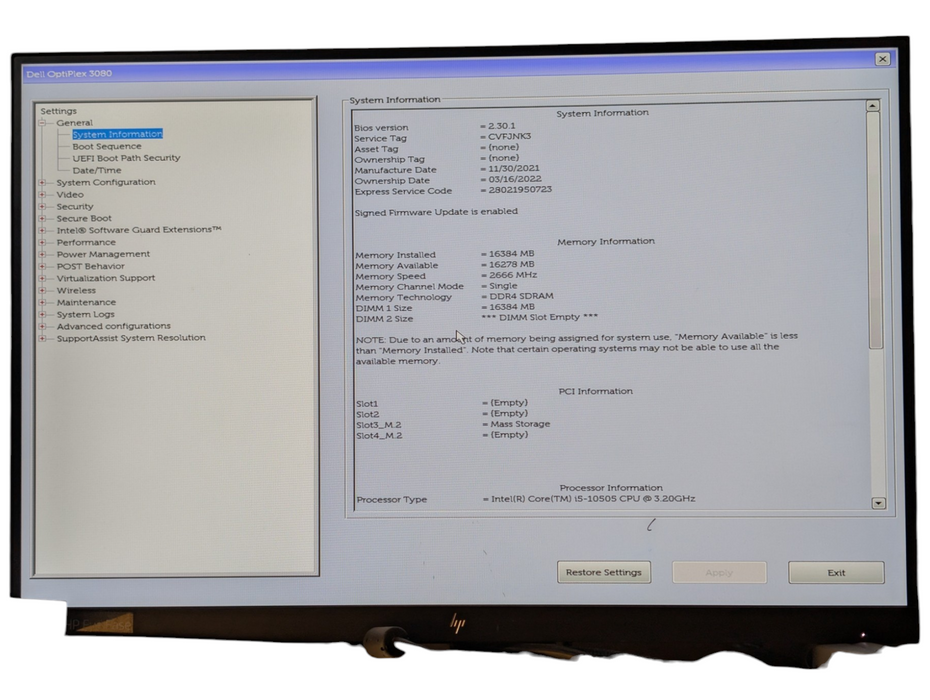
Task: Click the Manufacture Date 11/30/2021
Action: click(514, 168)
